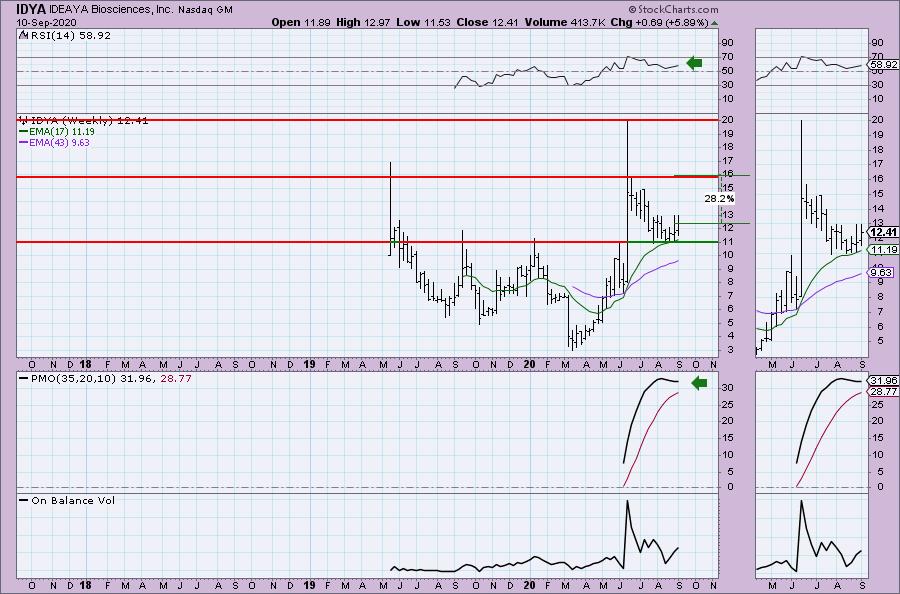
Task: Click the 11.19 EMA tag on the zoomed panel axis
Action: 884,250
